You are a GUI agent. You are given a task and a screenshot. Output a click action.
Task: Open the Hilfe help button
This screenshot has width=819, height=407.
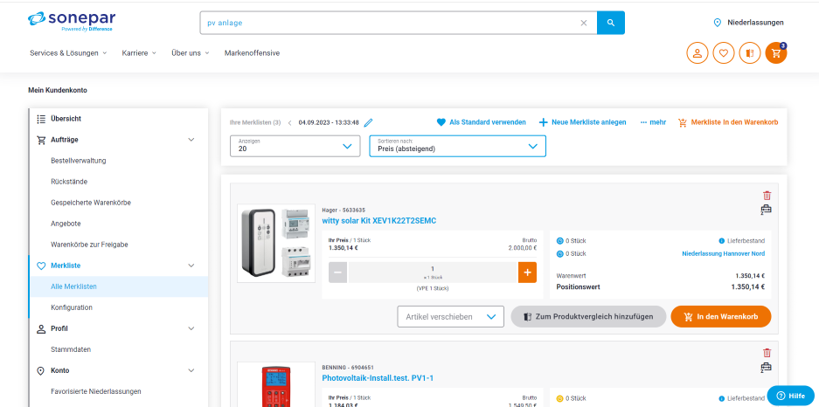790,396
